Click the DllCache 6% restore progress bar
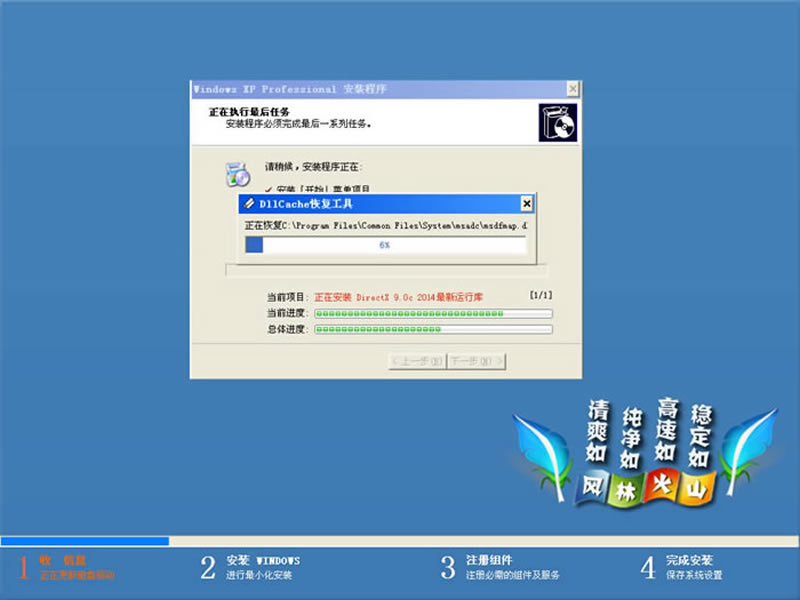 tap(385, 245)
